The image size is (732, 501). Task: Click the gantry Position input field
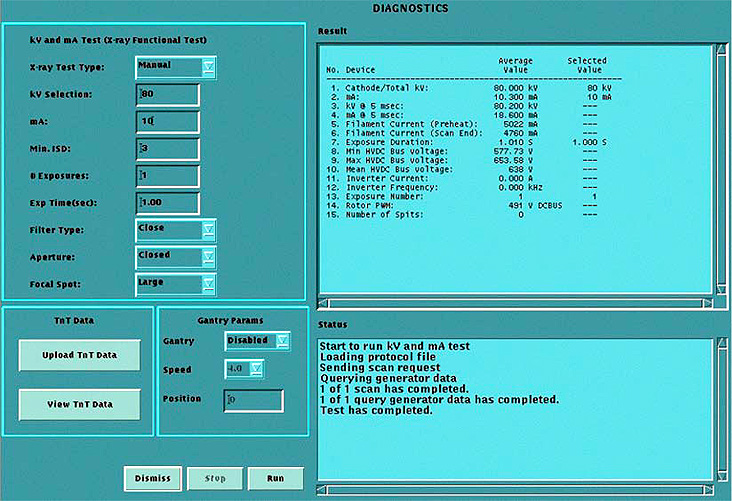(x=253, y=400)
